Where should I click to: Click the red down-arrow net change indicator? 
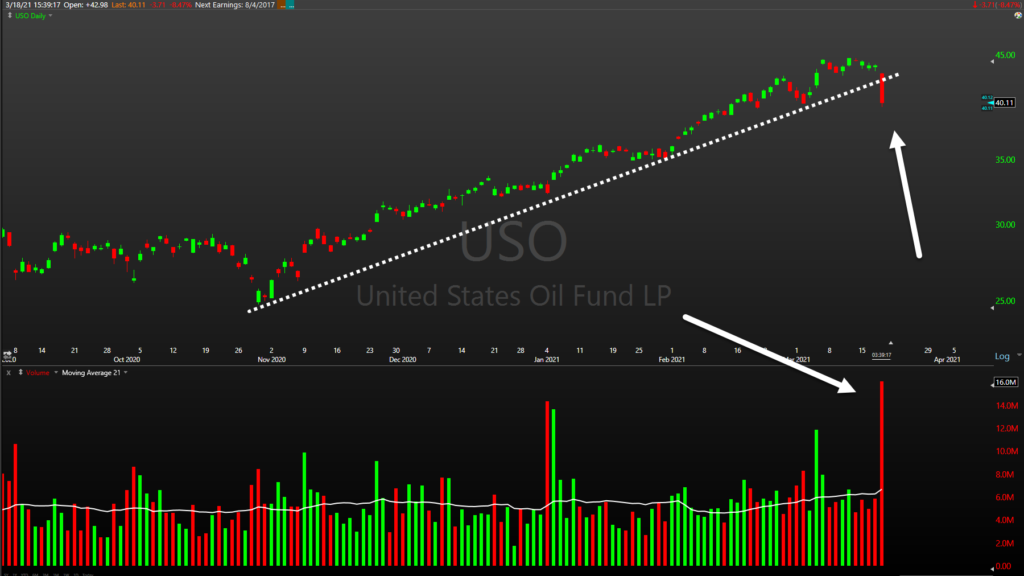(x=975, y=5)
